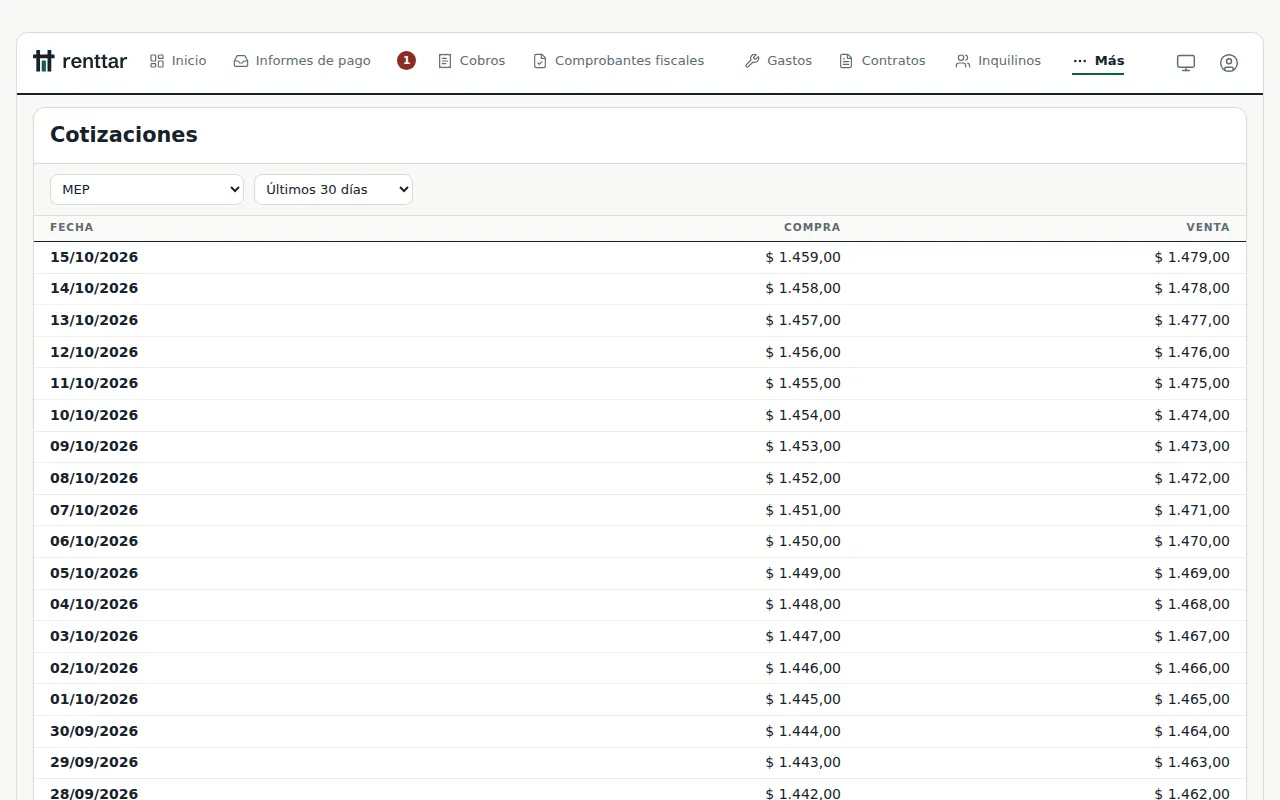The height and width of the screenshot is (800, 1280).
Task: Select the date 09/10/2026
Action: (94, 446)
